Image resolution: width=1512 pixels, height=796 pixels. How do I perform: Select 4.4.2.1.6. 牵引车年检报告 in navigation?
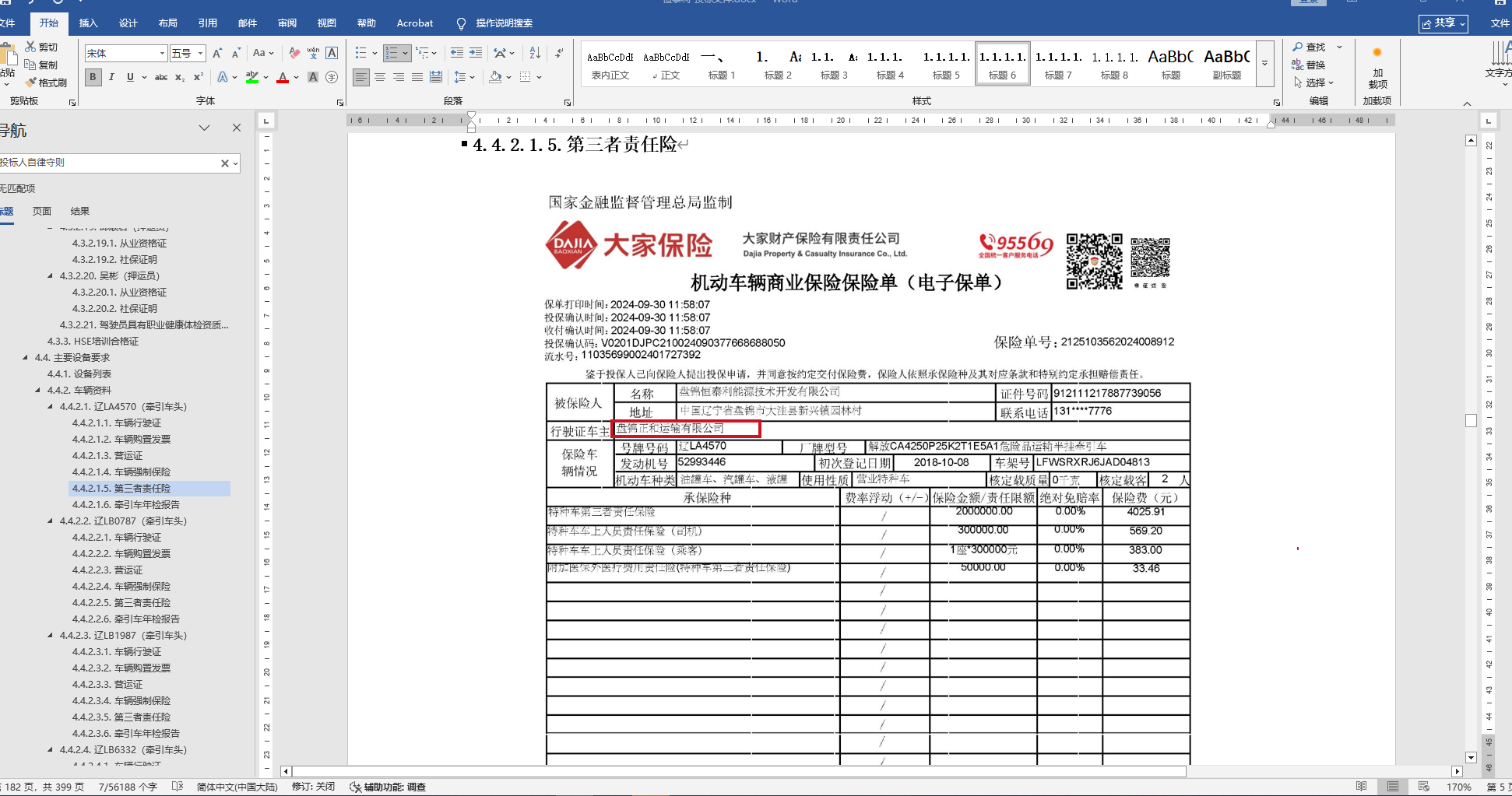coord(126,505)
